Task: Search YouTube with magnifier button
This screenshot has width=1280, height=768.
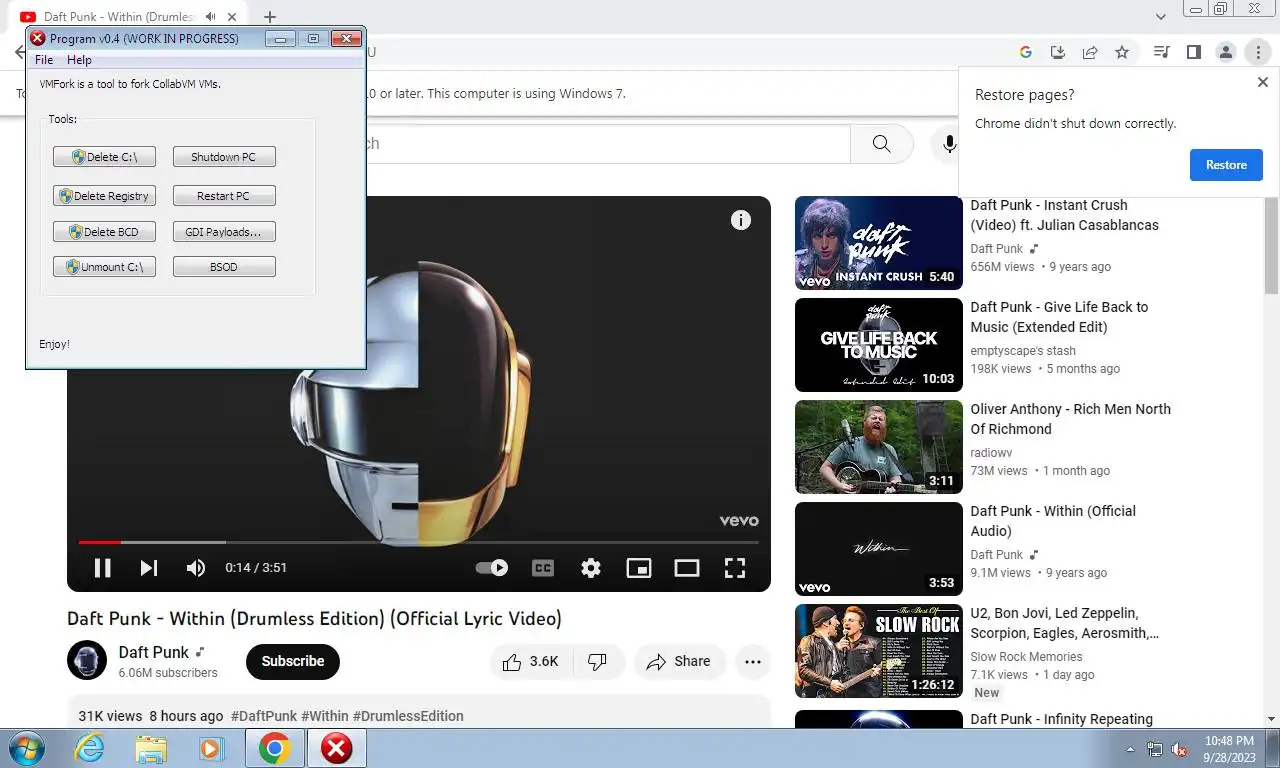Action: pos(881,144)
